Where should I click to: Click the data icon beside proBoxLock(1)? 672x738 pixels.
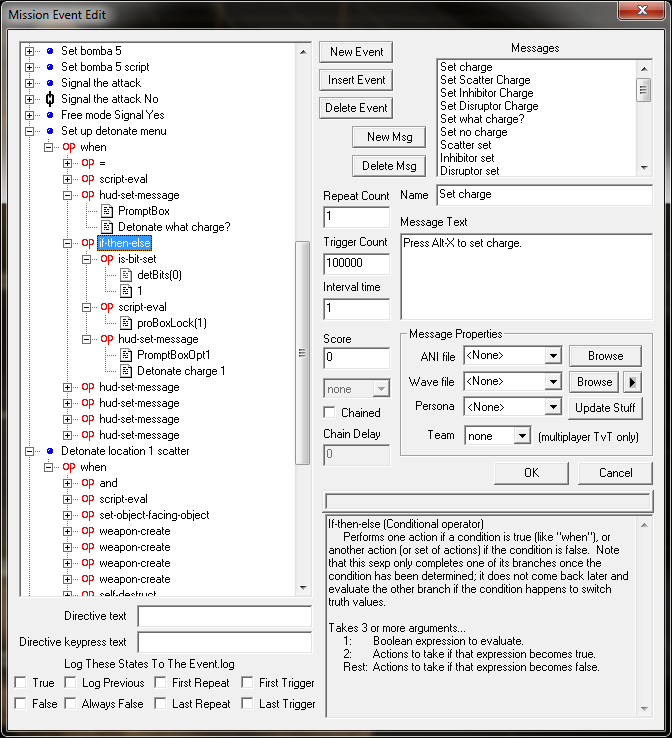(126, 323)
